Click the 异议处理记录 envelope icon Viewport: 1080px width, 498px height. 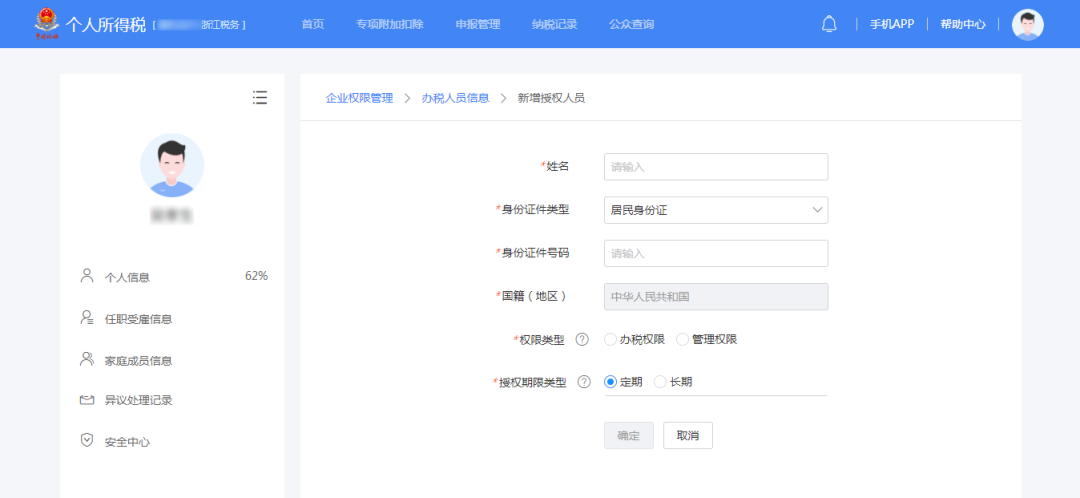click(x=87, y=400)
